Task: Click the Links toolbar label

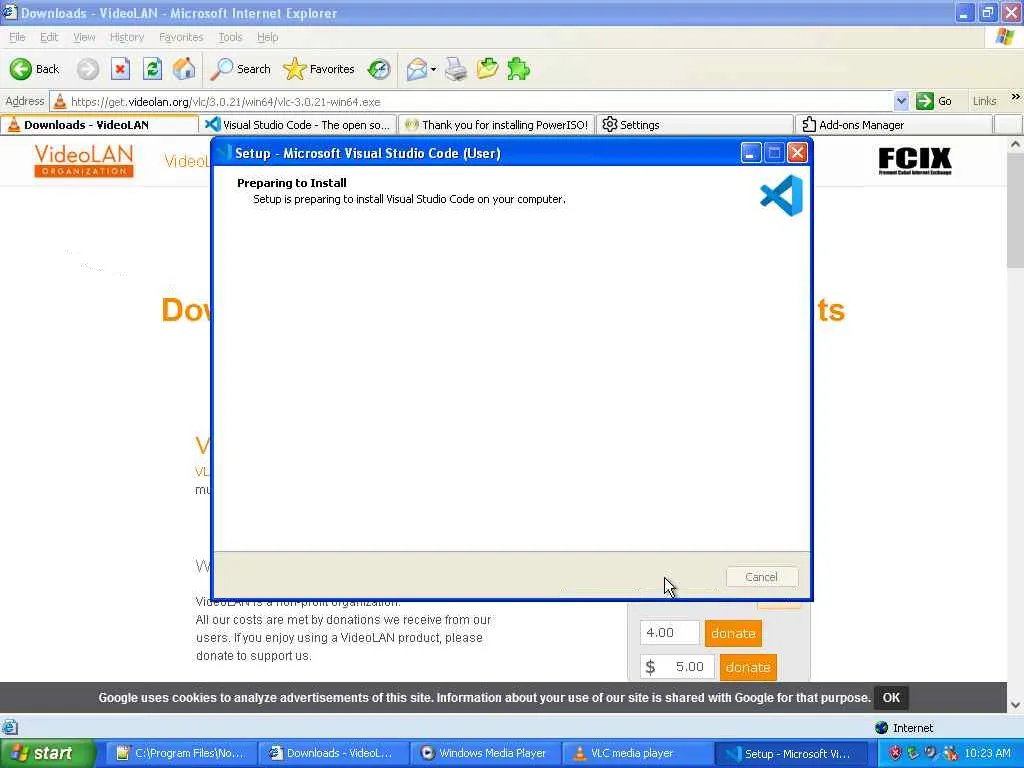Action: point(984,101)
